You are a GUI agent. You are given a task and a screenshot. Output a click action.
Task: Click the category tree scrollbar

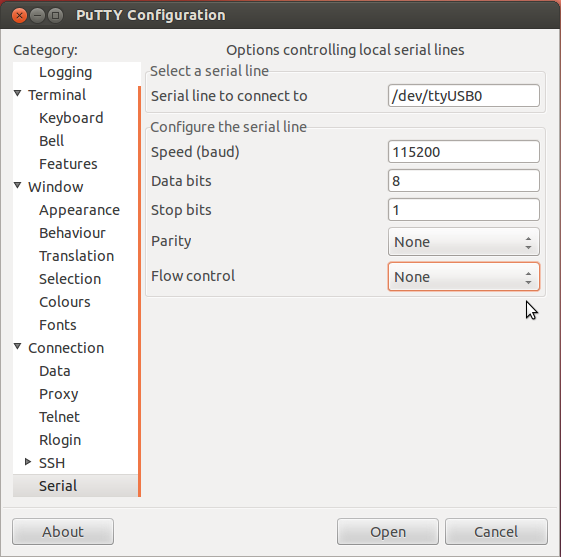click(139, 291)
